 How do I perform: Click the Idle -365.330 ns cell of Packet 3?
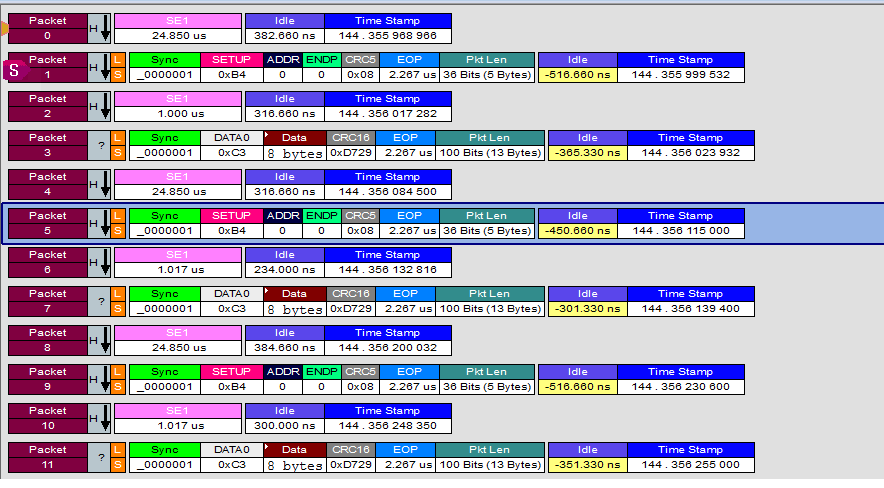(587, 145)
